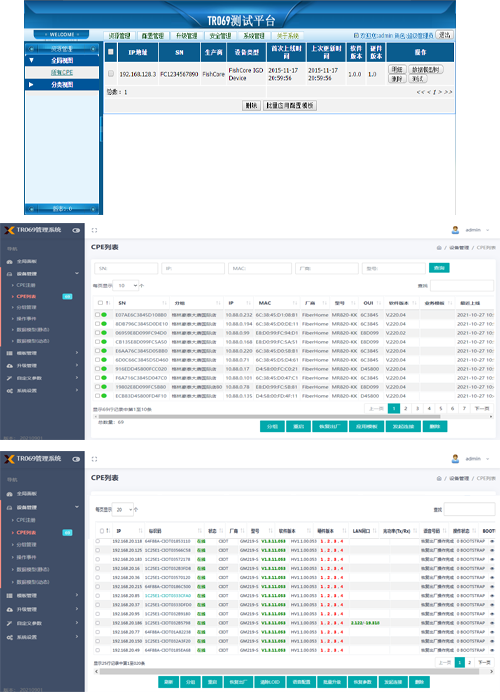500x700 pixels.
Task: Click green status dot for SN E07AE6C3845D108B0
Action: click(104, 315)
